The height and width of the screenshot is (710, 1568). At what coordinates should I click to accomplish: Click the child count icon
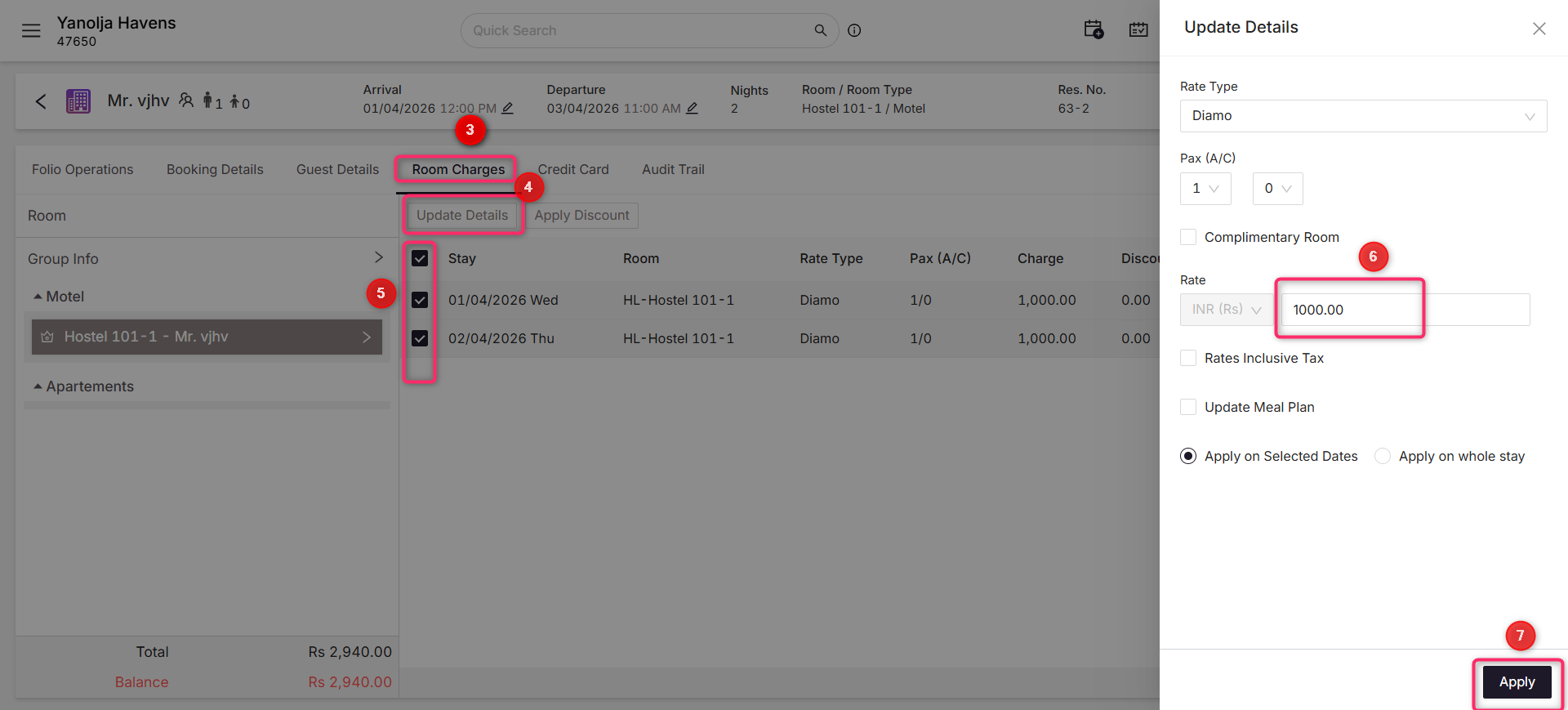(234, 101)
